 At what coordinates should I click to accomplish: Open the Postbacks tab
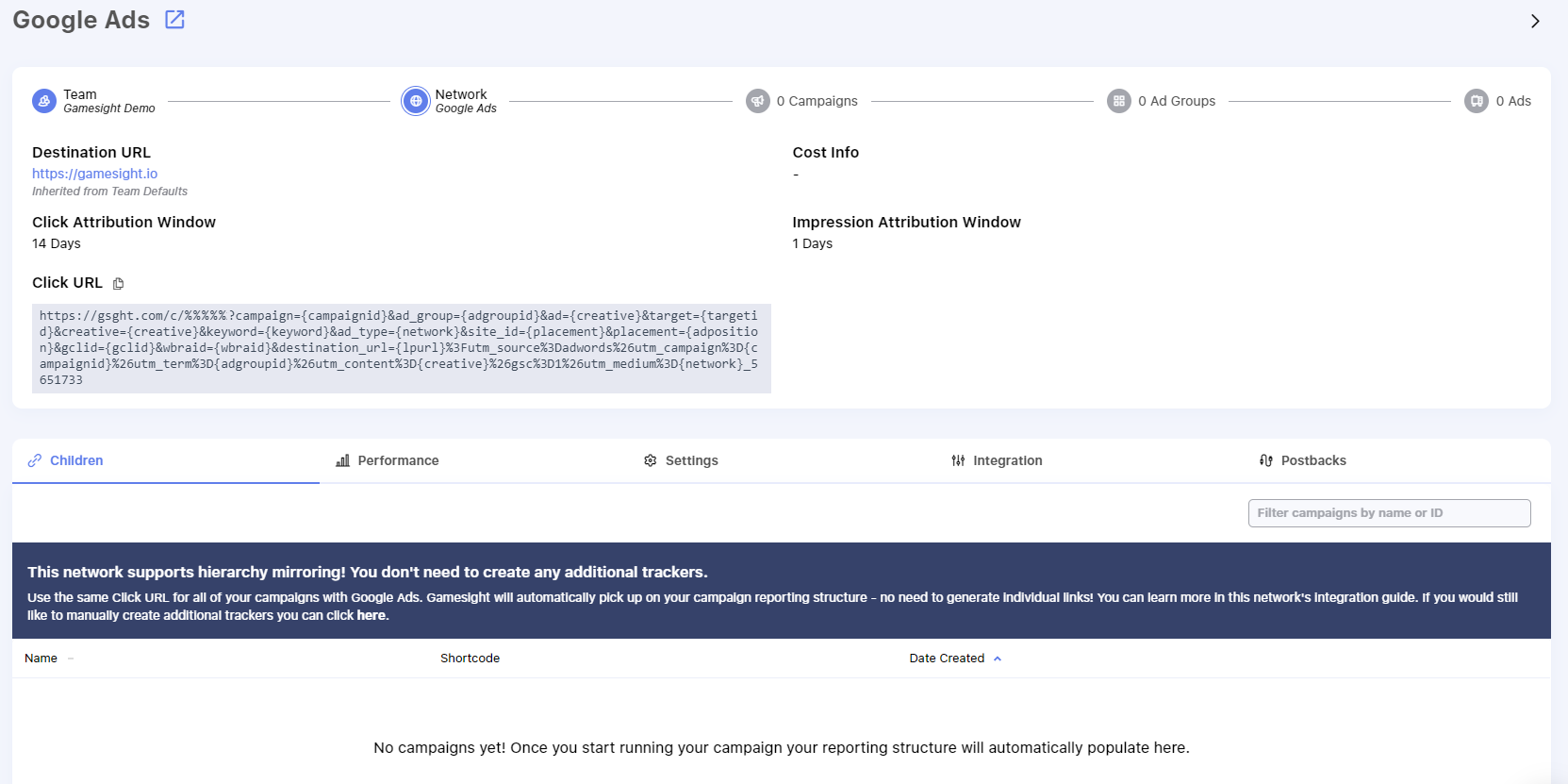(1396, 460)
